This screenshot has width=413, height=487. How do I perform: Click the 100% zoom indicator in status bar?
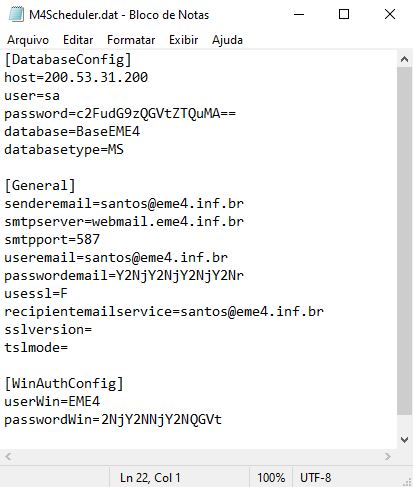point(271,478)
